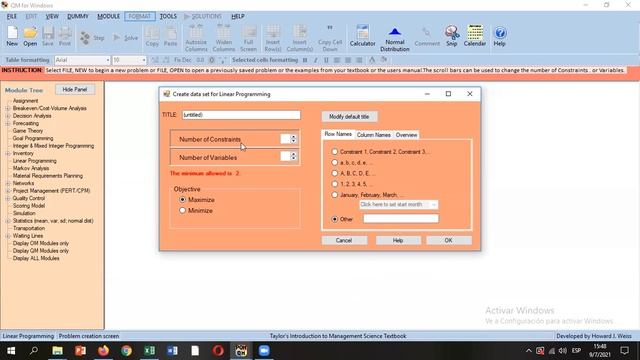Click the Autosize Columns icon
The width and height of the screenshot is (640, 360).
click(x=196, y=38)
